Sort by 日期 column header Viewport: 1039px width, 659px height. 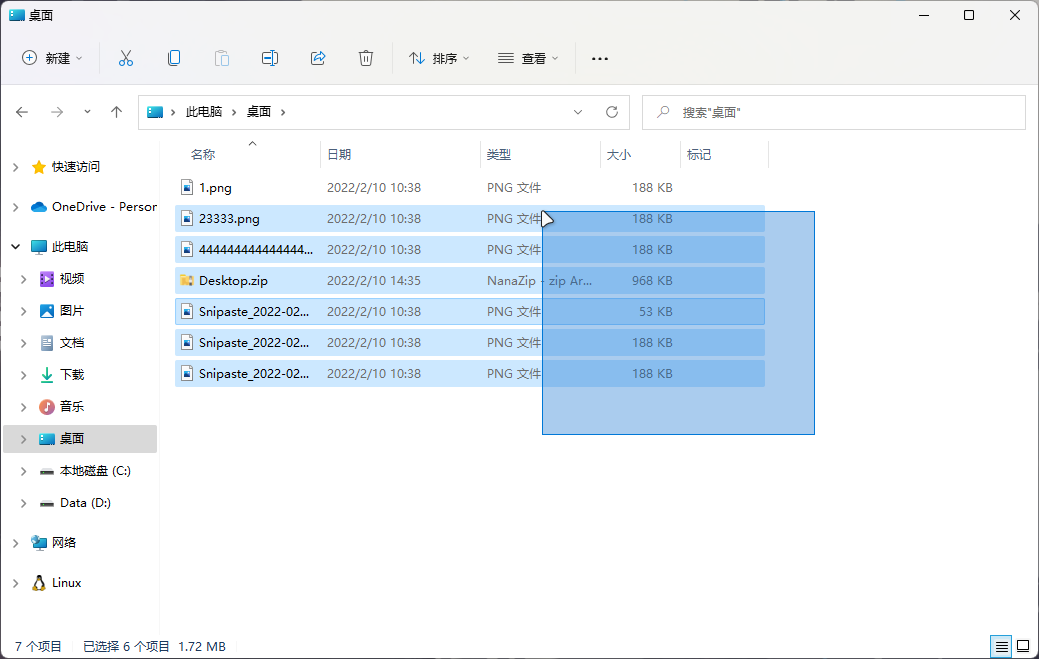(x=339, y=154)
